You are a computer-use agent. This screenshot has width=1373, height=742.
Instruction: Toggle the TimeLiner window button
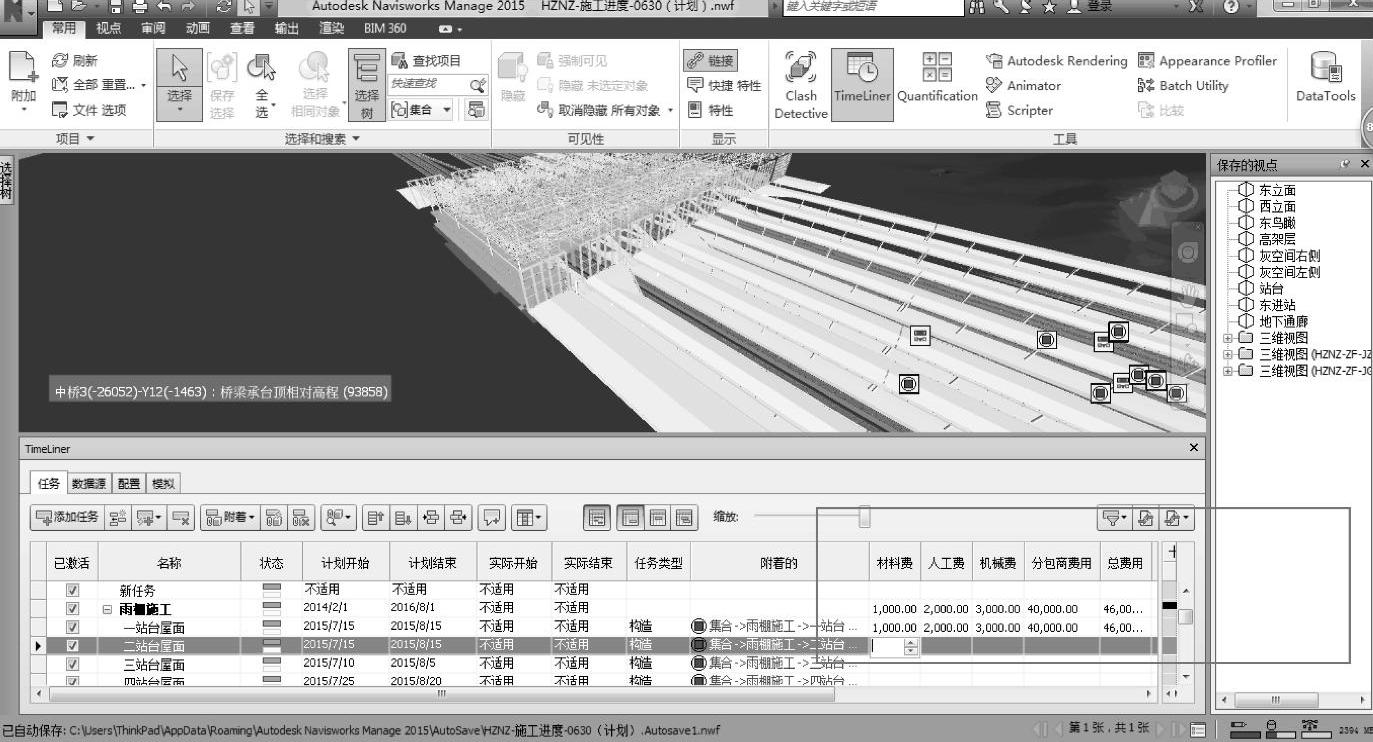click(x=862, y=86)
